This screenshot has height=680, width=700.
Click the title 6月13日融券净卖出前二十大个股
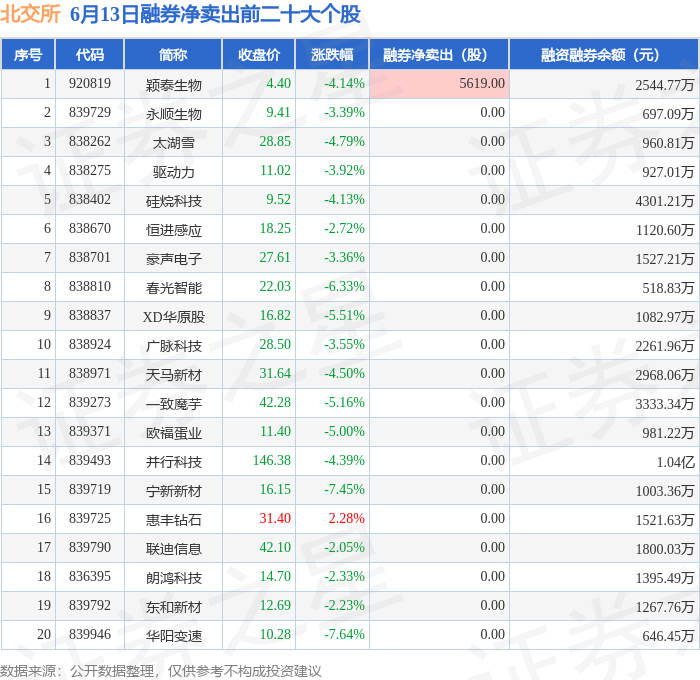coord(215,14)
